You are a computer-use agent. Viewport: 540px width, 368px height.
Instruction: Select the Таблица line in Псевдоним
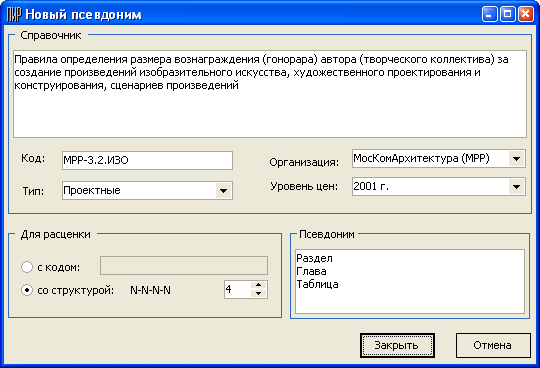point(318,284)
